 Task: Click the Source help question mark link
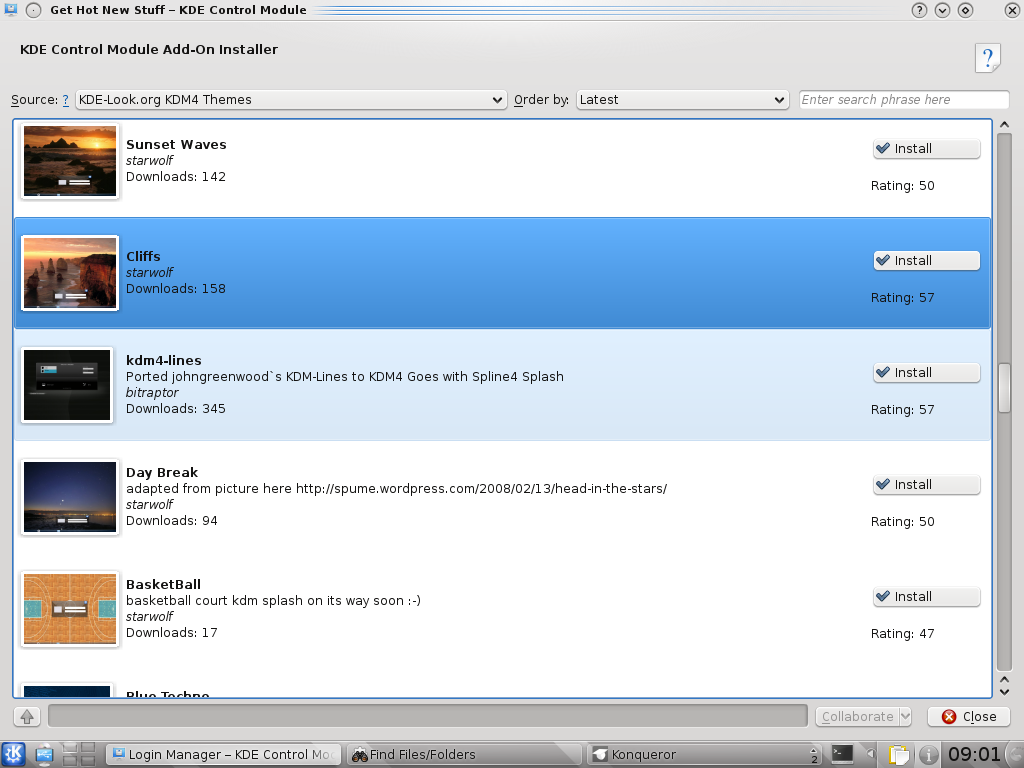tap(65, 100)
